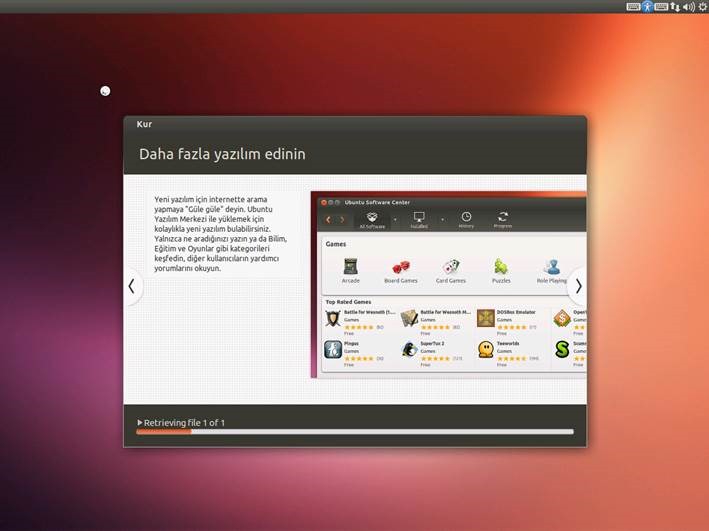Viewport: 709px width, 531px height.
Task: Open the dropdown arrow beside Installed
Action: click(442, 219)
